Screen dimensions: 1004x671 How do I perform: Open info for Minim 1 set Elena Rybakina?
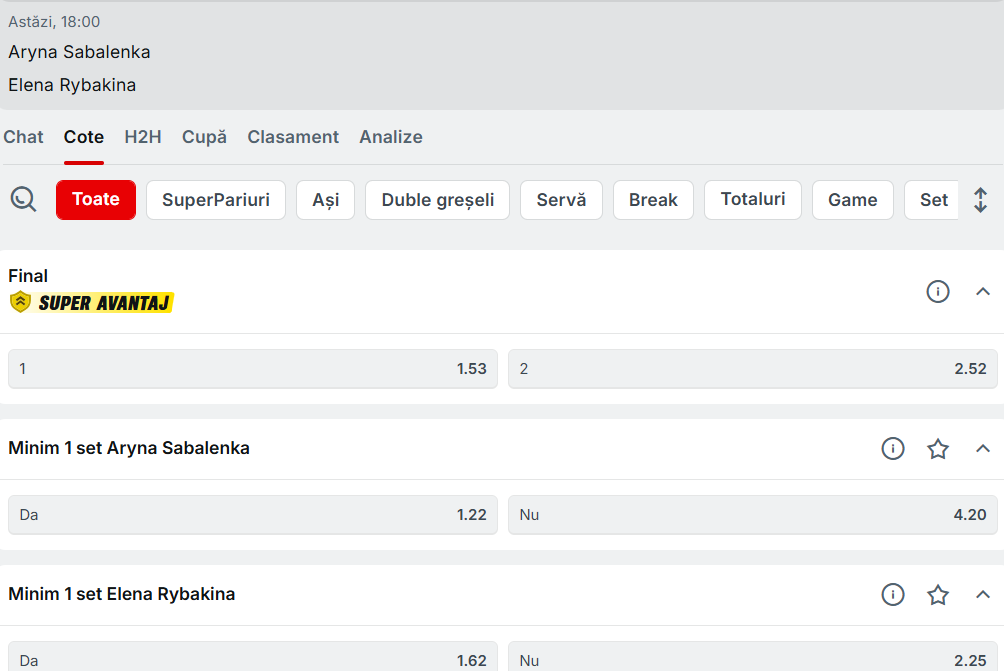892,595
